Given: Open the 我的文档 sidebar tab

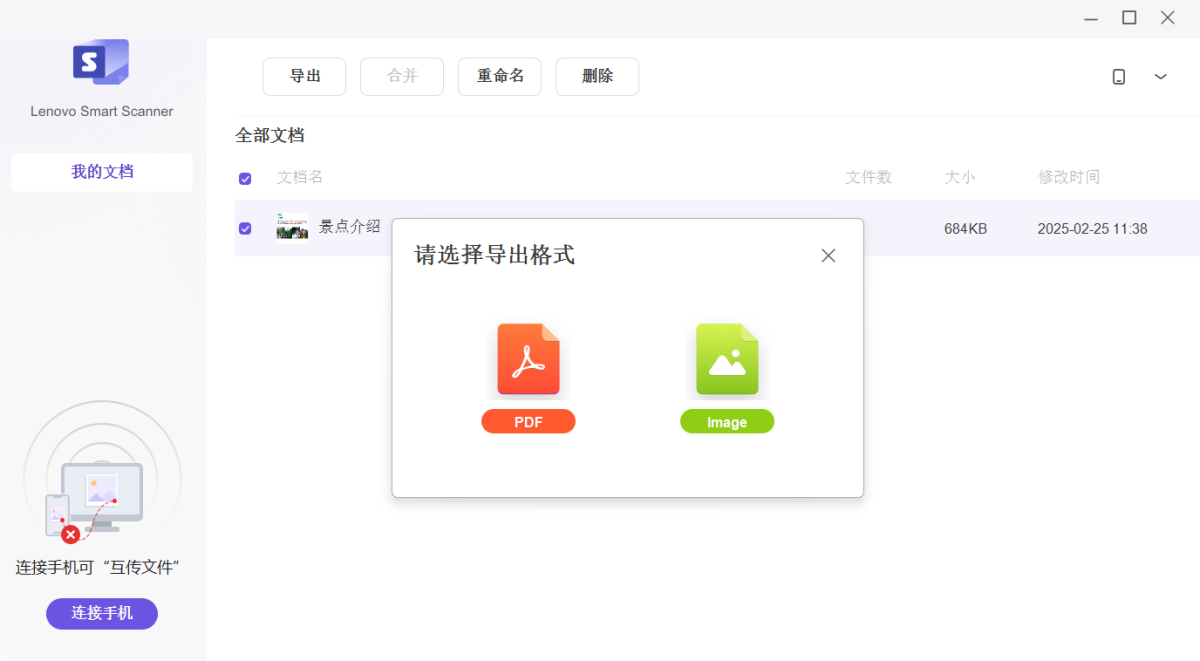Looking at the screenshot, I should click(102, 172).
